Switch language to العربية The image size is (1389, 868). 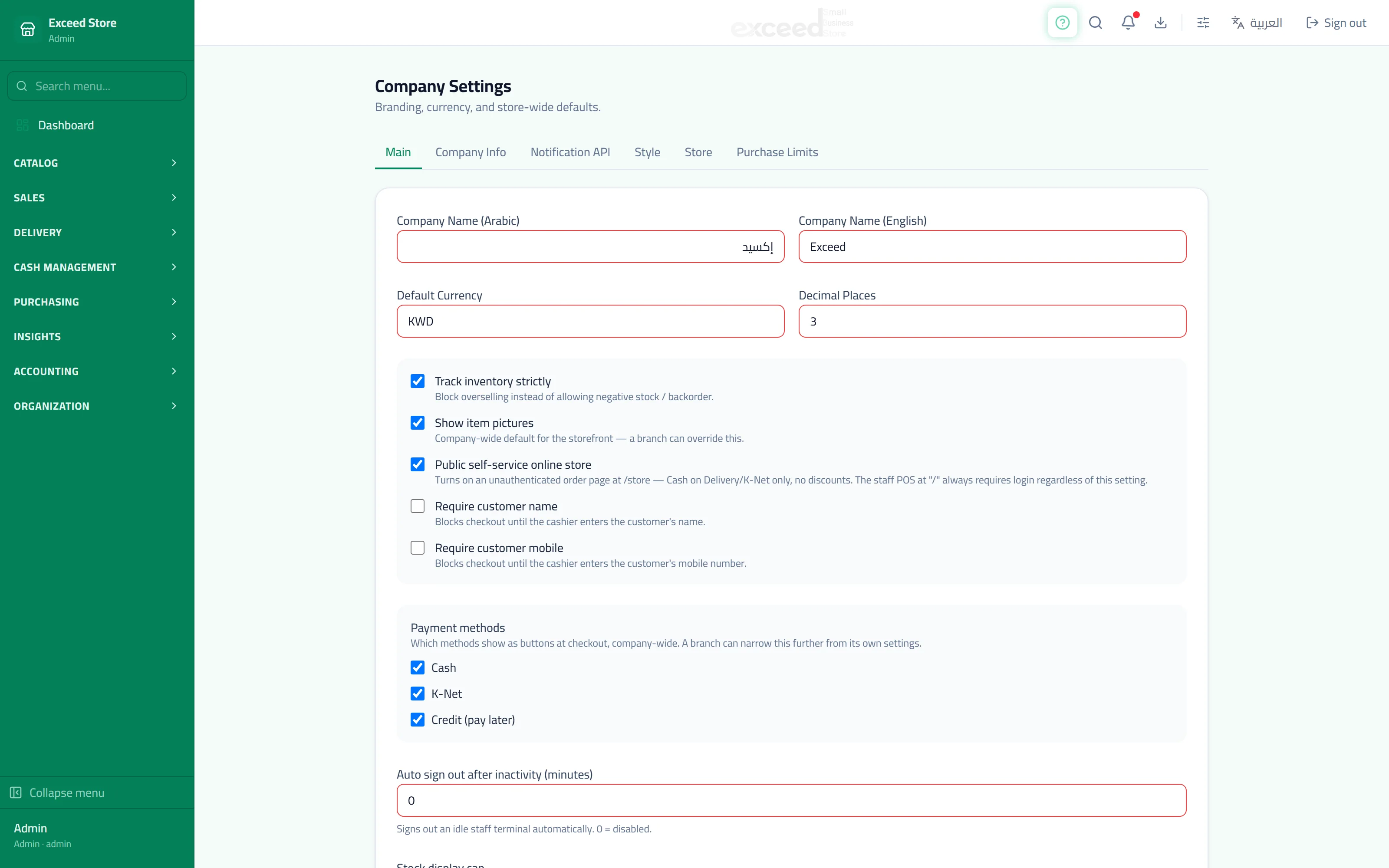1257,23
